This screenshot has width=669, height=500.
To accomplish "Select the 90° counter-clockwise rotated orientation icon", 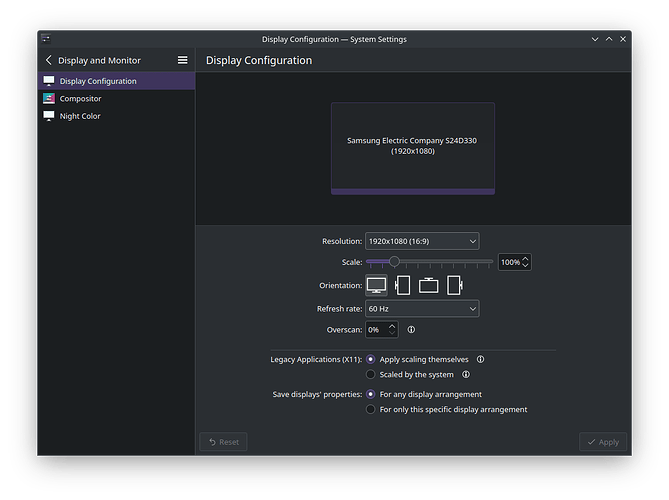I will (x=455, y=285).
